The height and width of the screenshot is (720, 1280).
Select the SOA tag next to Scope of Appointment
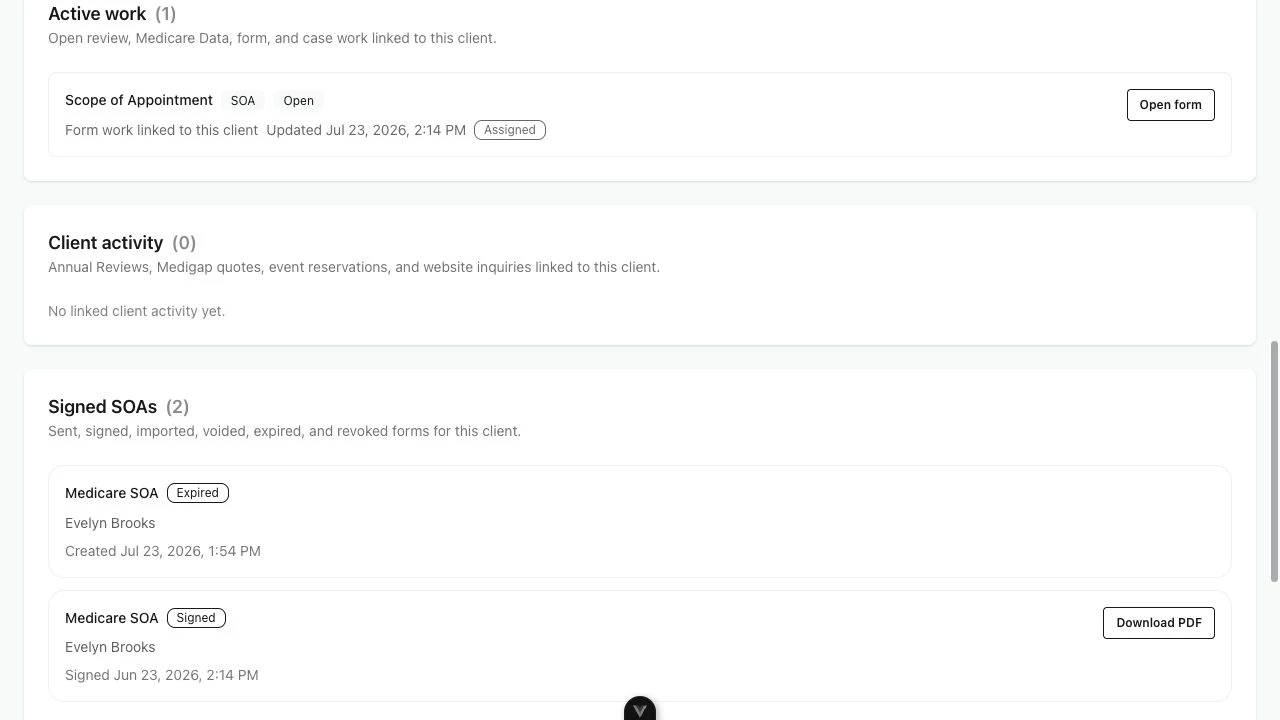243,101
